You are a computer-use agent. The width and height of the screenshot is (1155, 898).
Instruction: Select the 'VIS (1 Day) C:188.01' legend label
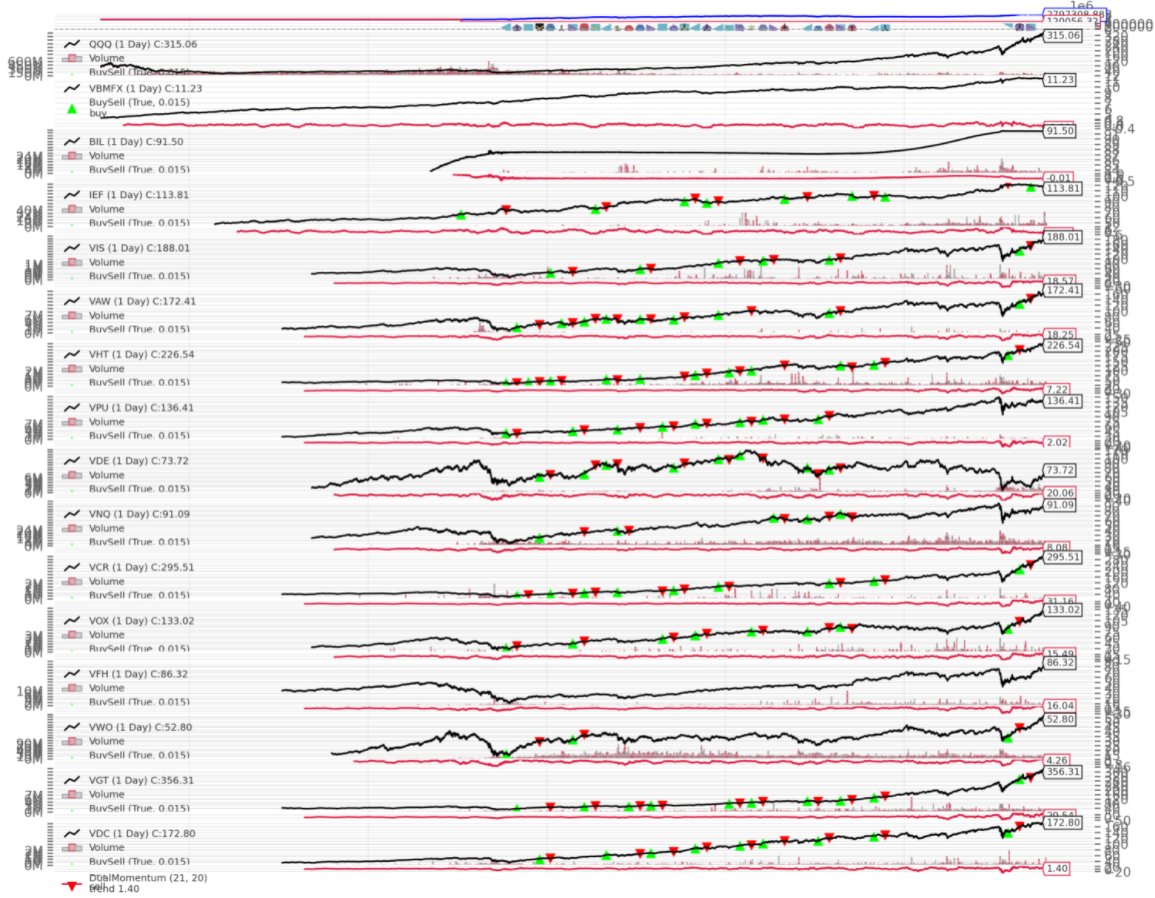tap(139, 248)
